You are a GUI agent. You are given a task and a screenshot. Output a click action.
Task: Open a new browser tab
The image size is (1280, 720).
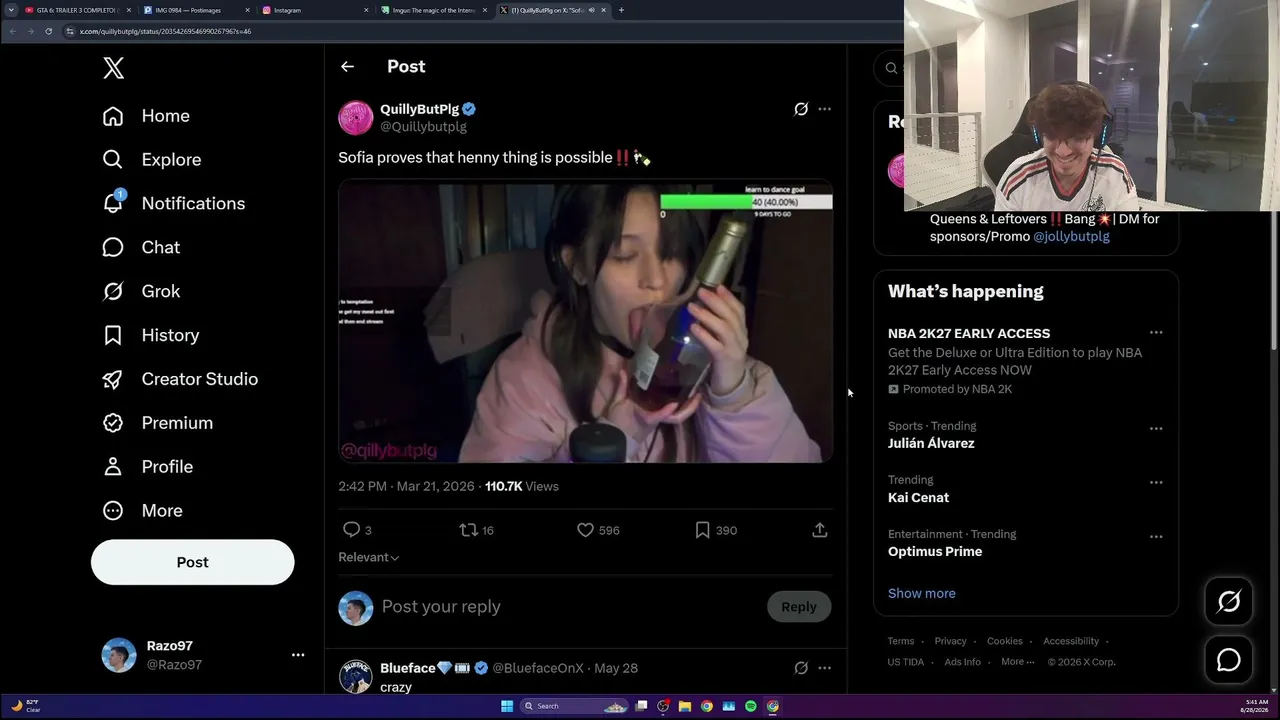point(621,10)
